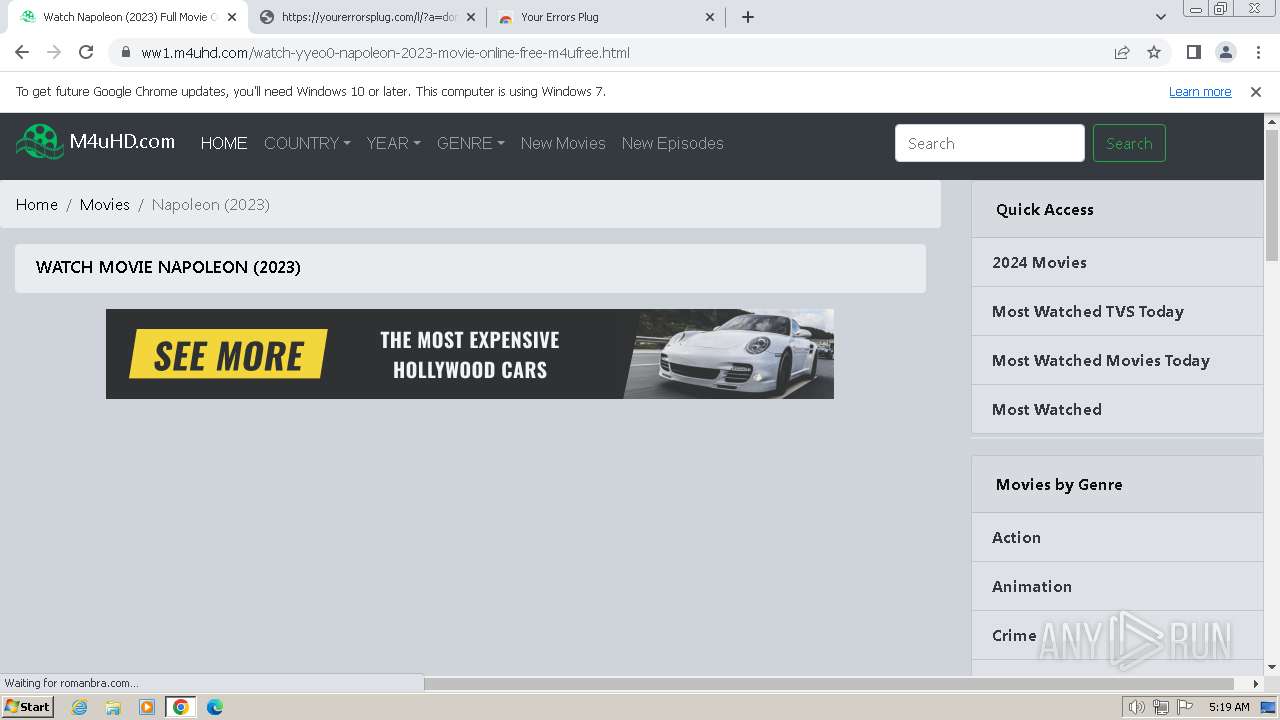Open Chrome three-dot menu

[1258, 52]
